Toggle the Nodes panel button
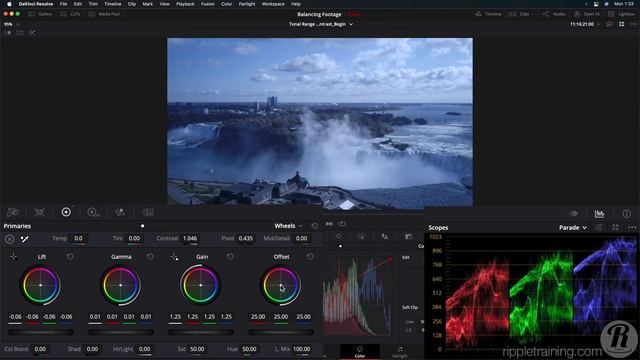This screenshot has height=360, width=640. pos(554,14)
